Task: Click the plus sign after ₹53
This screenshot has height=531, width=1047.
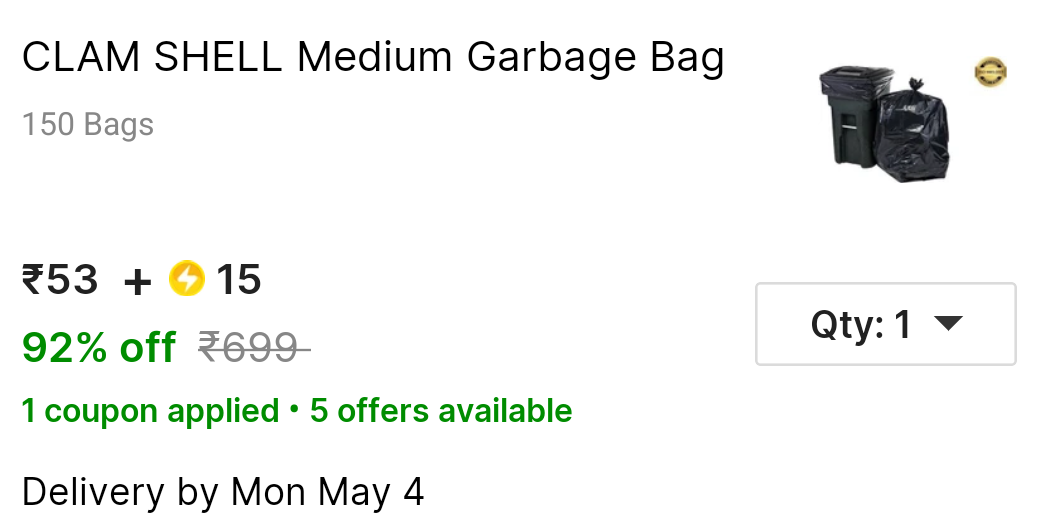Action: click(x=137, y=281)
